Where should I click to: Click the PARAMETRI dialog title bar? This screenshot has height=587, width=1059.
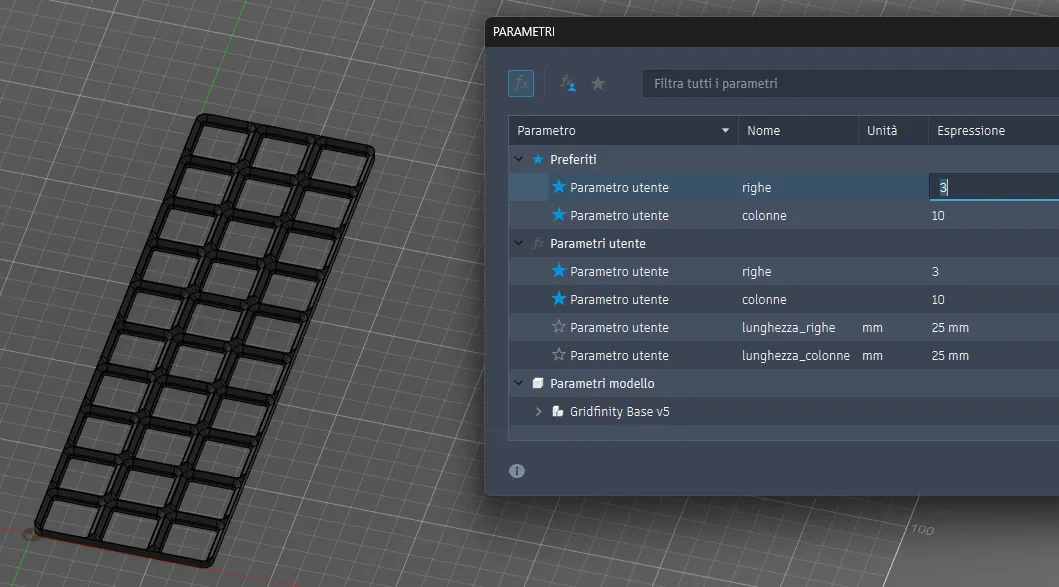(772, 32)
